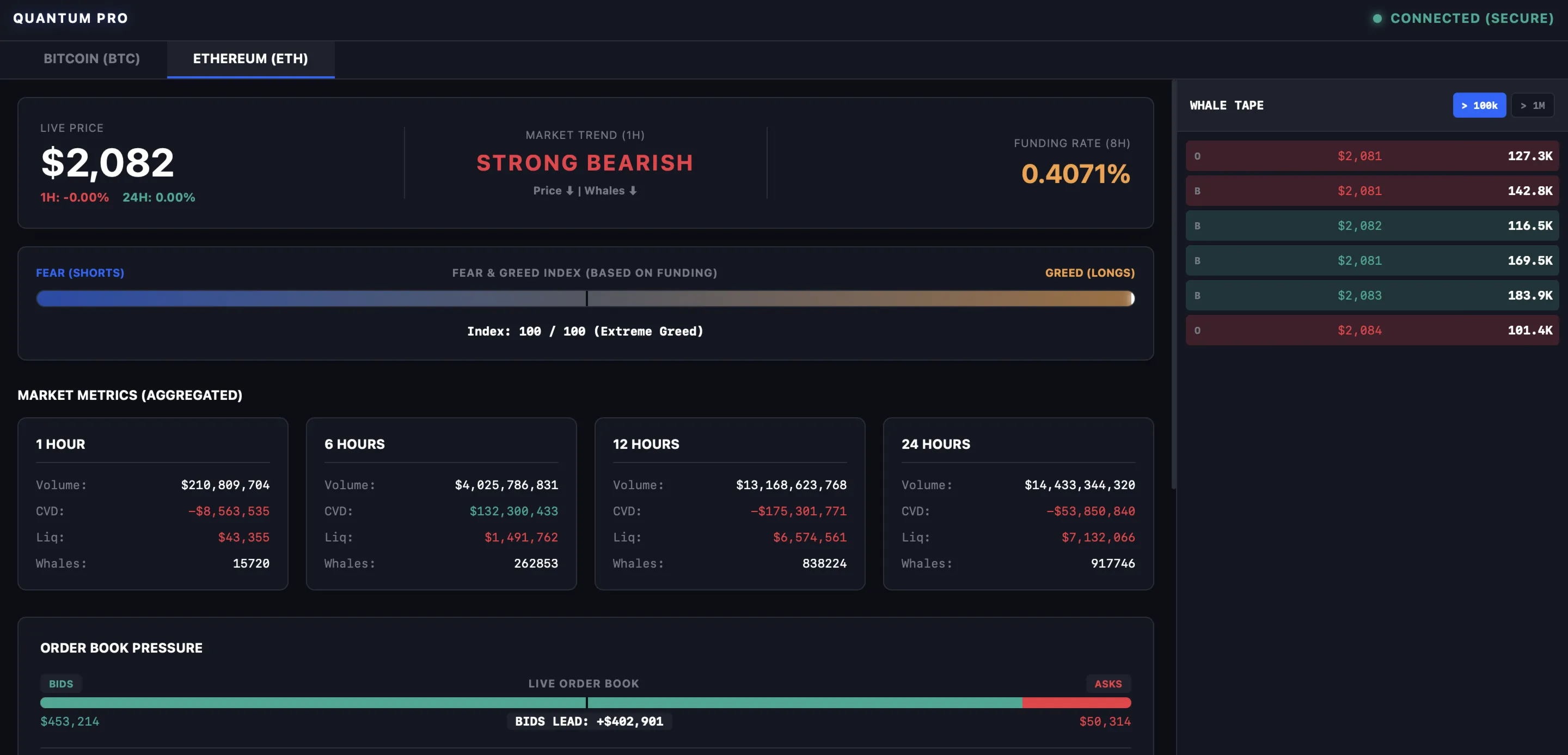Select the $2,081 169.5K whale trade row

1372,260
